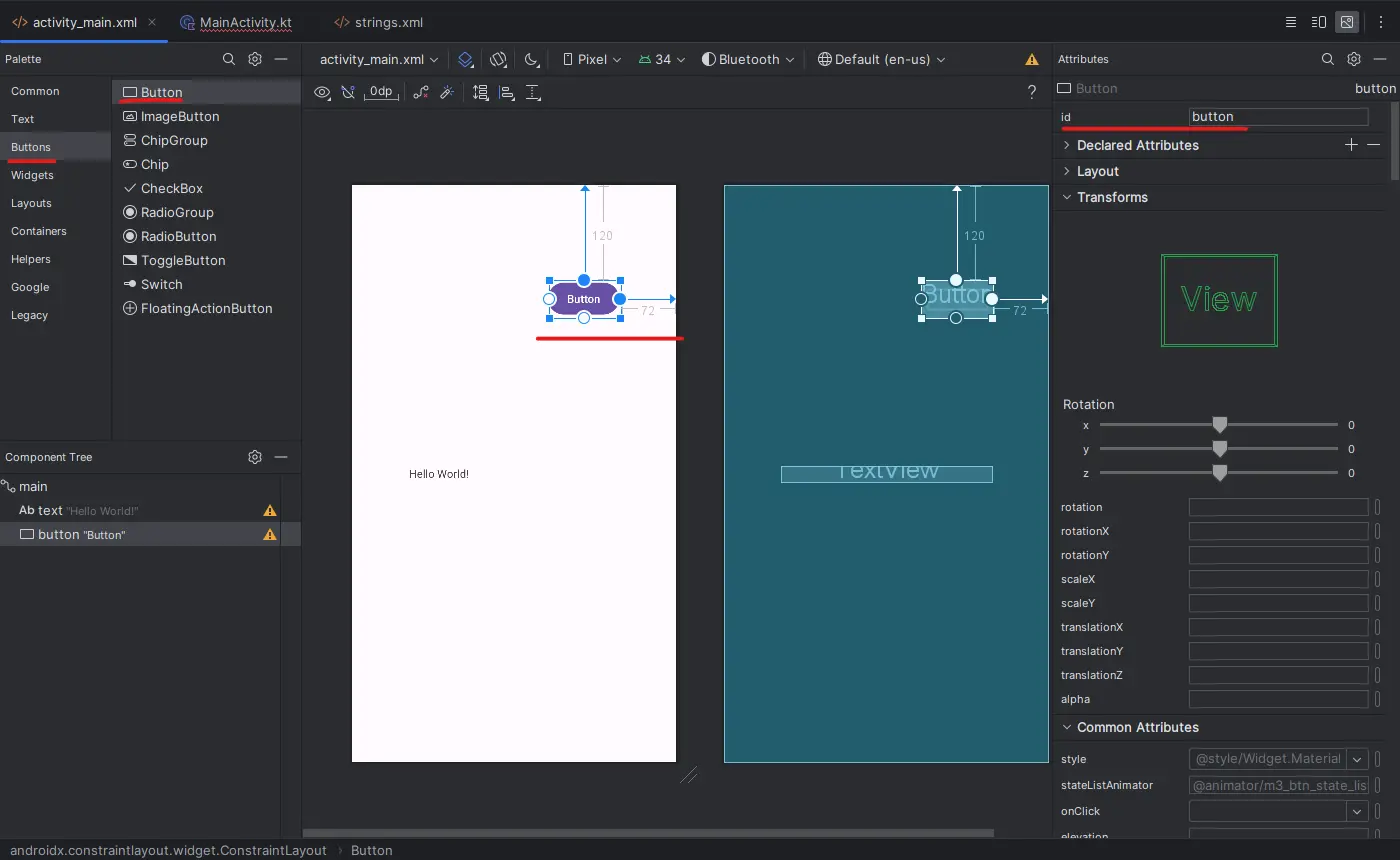Open Attributes panel settings gear

[1354, 59]
